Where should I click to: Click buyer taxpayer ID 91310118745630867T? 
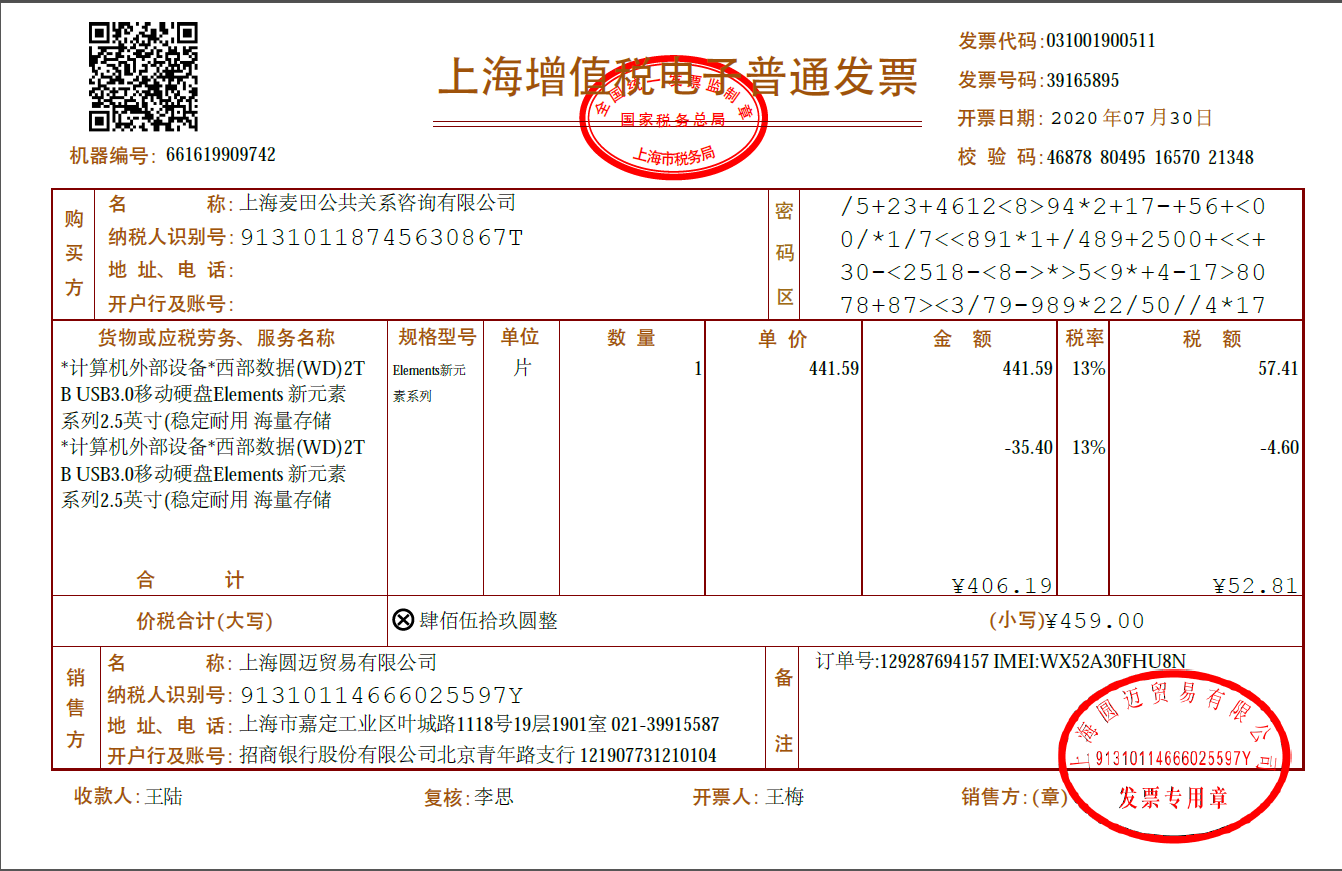tap(381, 238)
